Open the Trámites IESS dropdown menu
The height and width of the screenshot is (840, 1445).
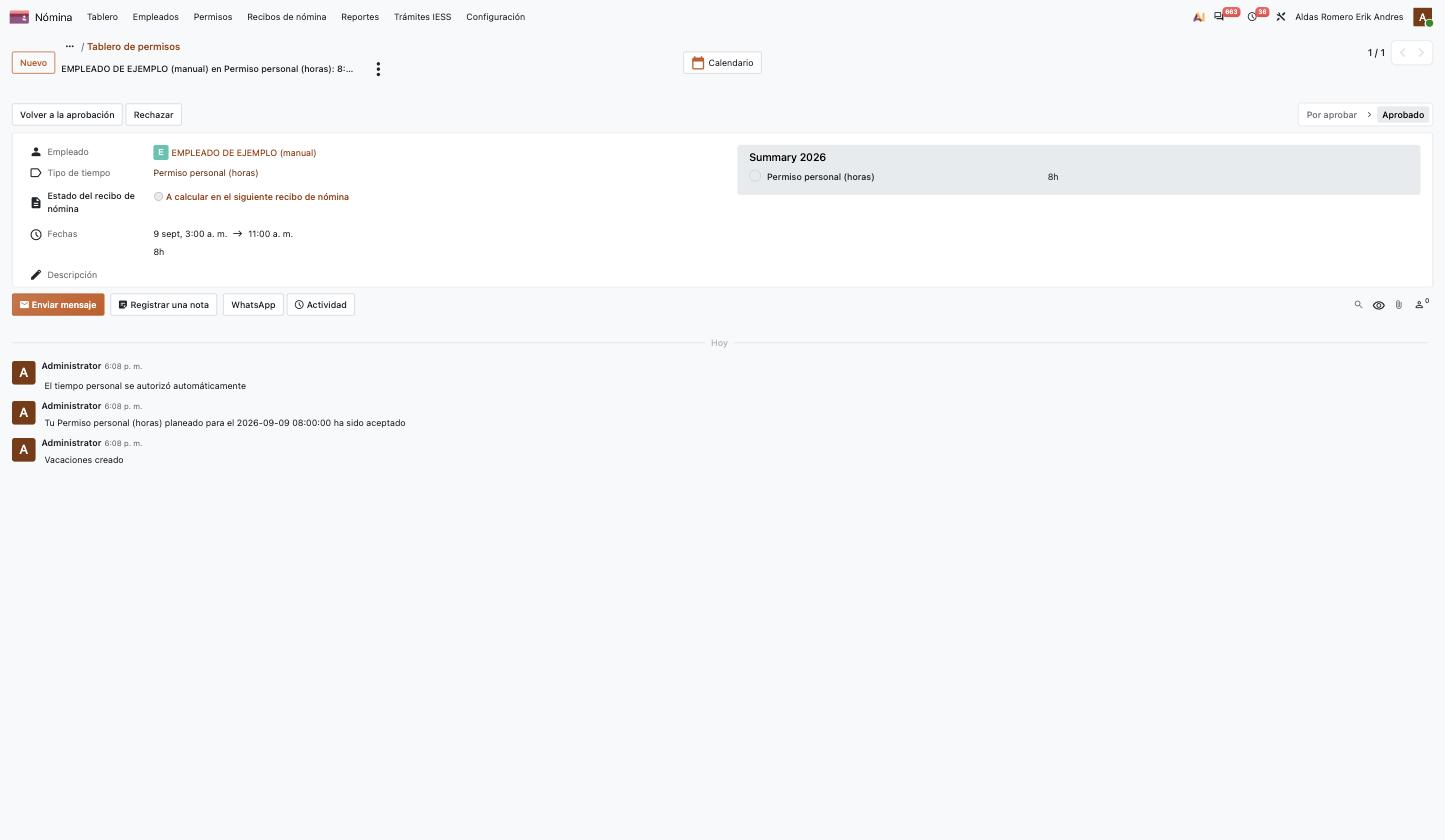pos(422,17)
